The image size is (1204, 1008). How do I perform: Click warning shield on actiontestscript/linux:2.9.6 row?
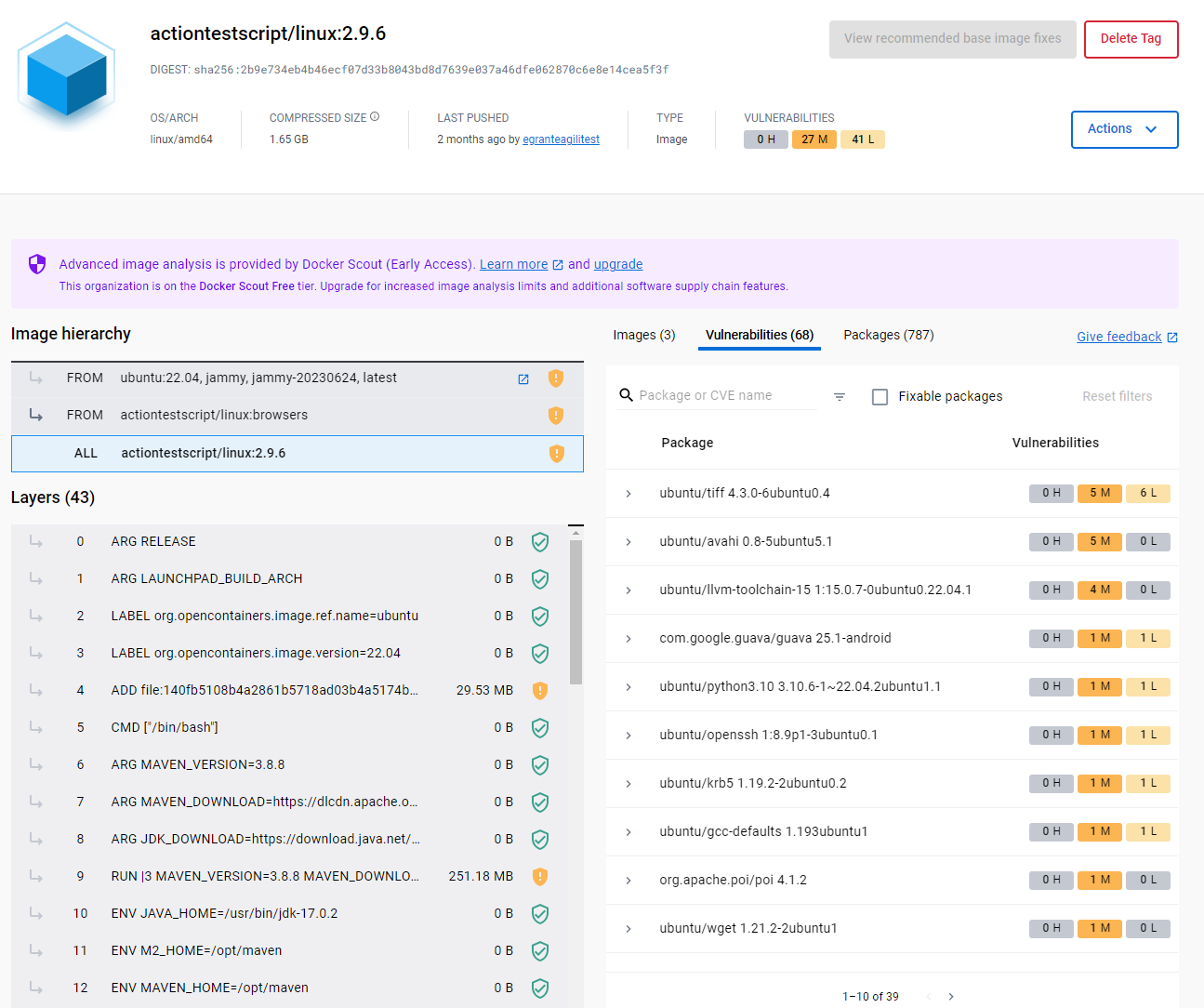click(557, 454)
